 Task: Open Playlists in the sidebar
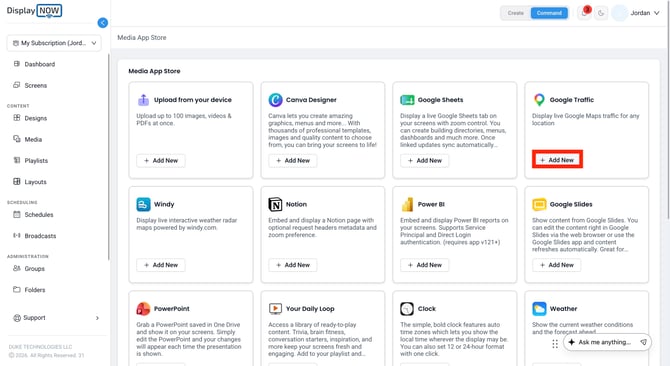tap(36, 161)
